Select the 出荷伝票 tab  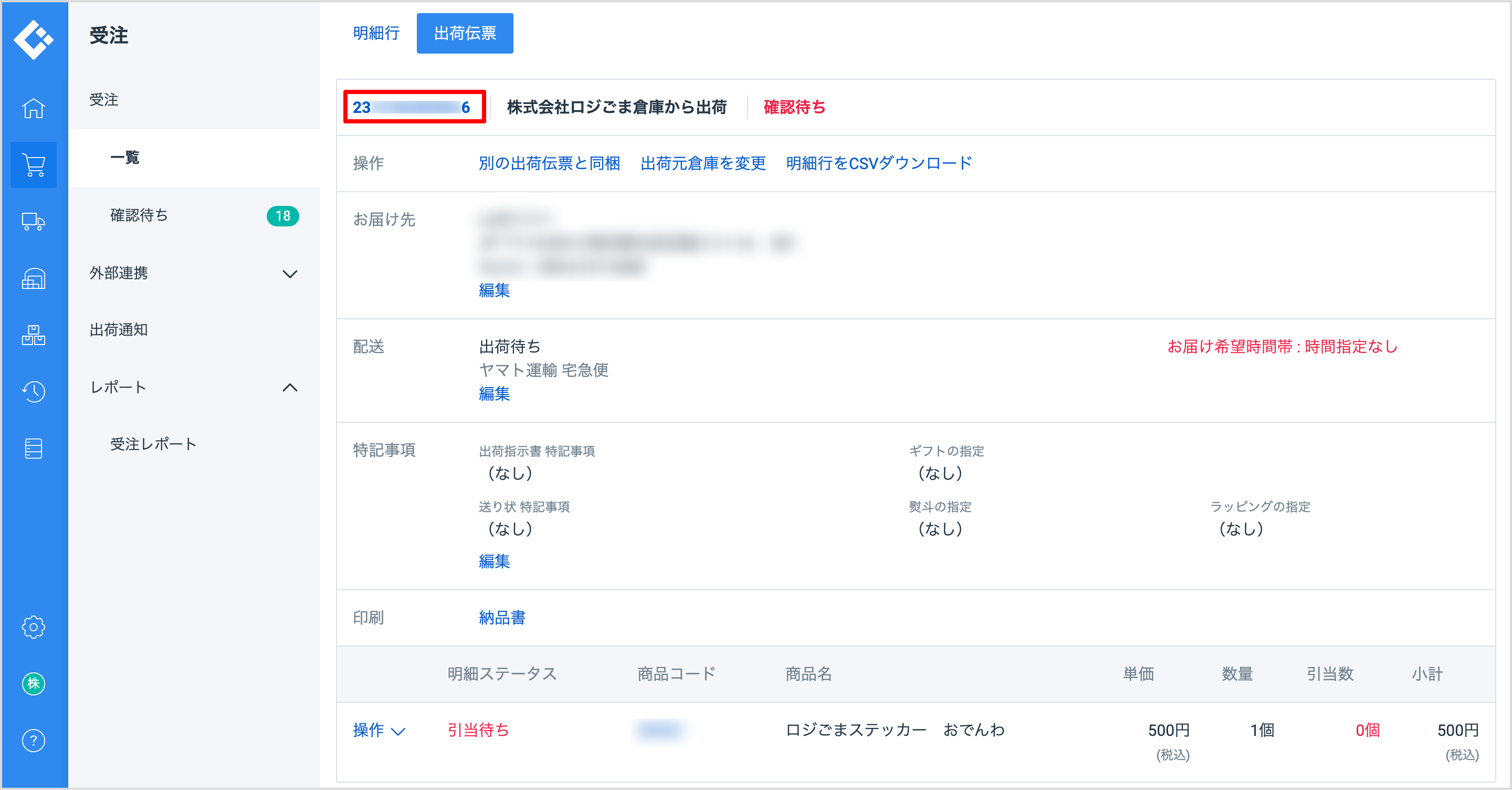point(465,33)
